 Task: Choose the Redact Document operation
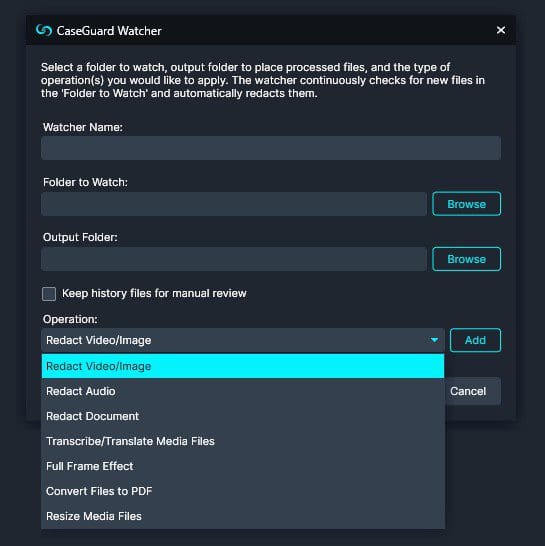point(243,416)
